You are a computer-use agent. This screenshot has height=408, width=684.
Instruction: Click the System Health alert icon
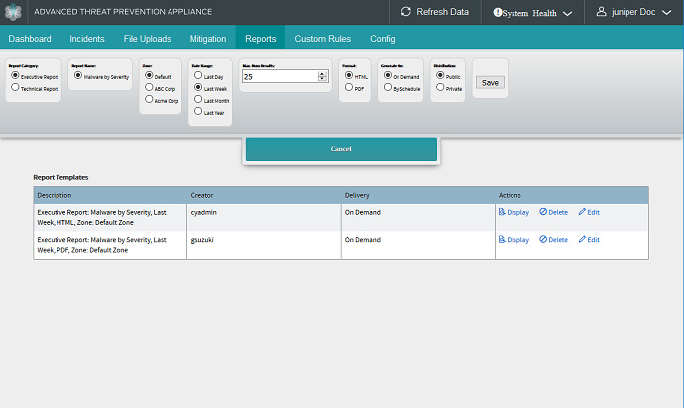tap(498, 13)
